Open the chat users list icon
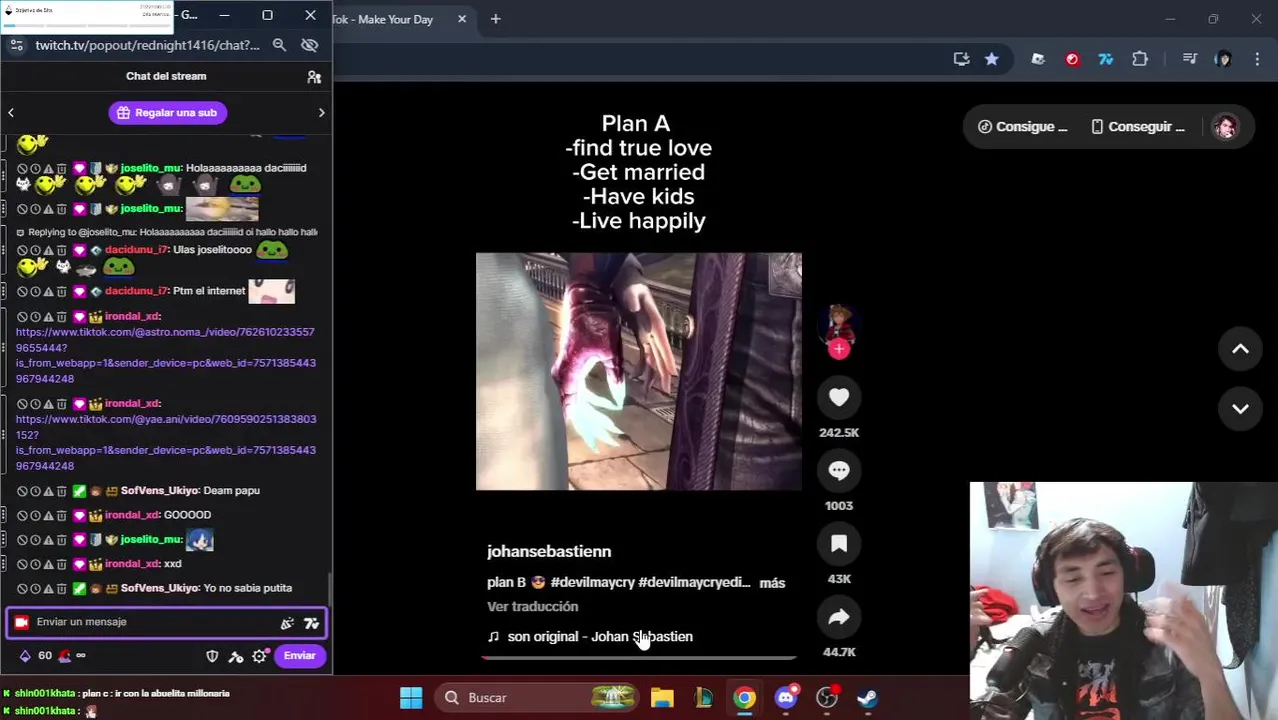The height and width of the screenshot is (720, 1278). [314, 76]
